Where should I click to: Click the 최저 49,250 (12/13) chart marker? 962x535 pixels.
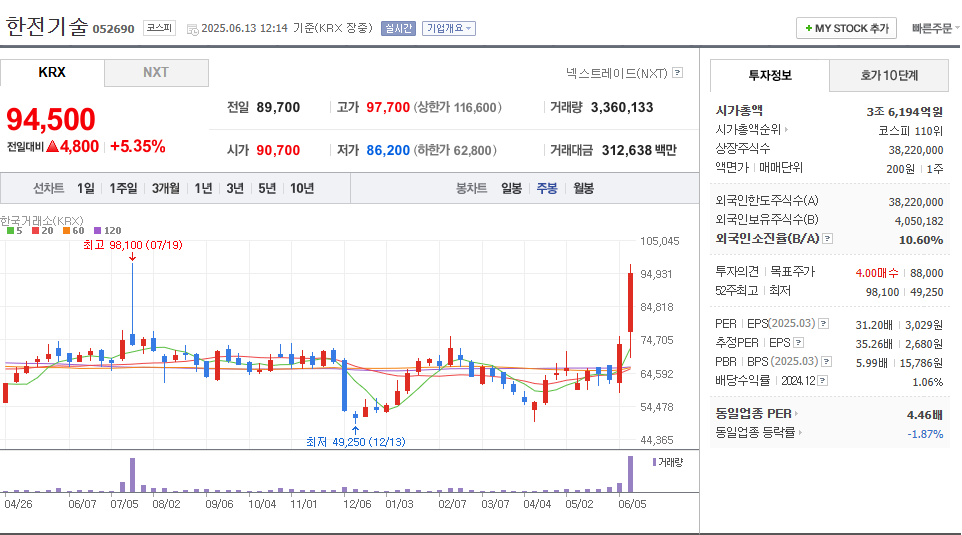coord(356,442)
